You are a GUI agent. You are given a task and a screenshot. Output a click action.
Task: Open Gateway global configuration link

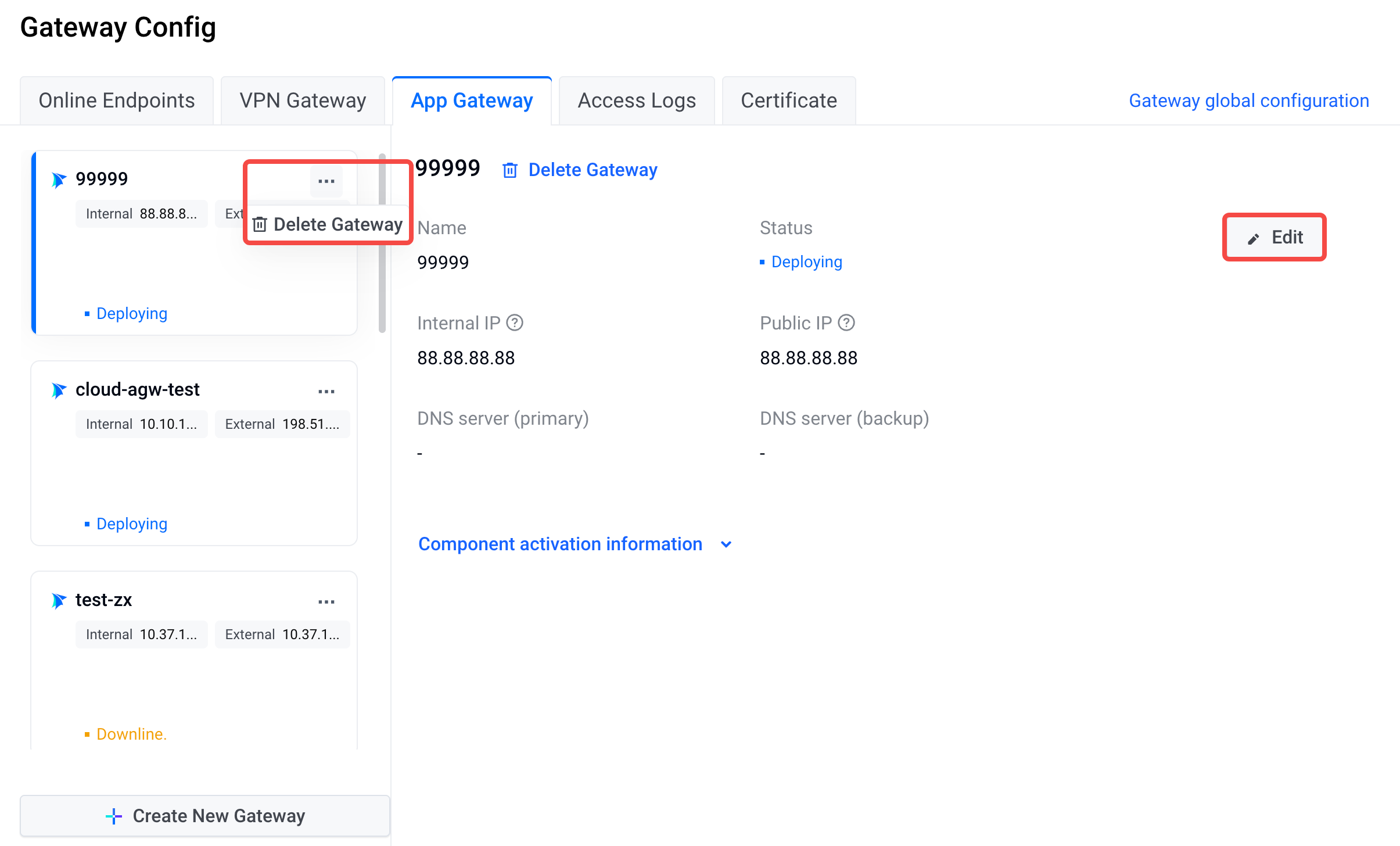click(x=1248, y=101)
